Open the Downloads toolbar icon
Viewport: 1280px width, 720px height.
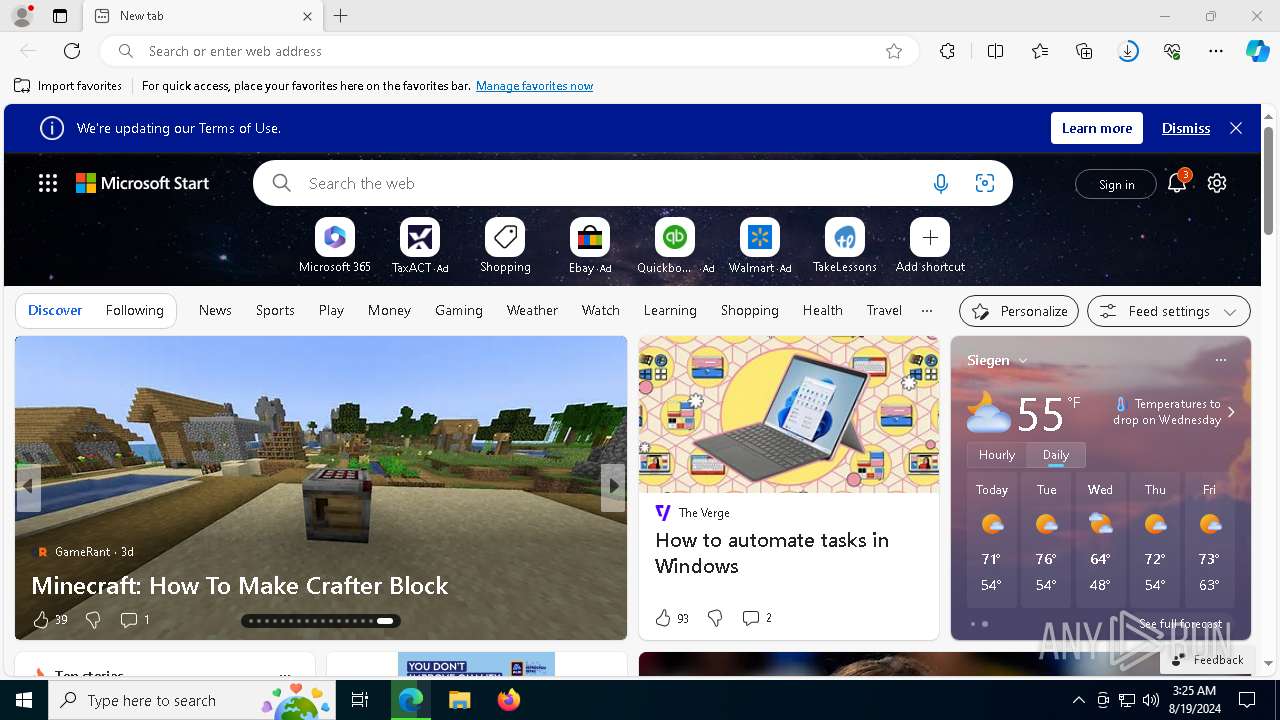pos(1128,51)
